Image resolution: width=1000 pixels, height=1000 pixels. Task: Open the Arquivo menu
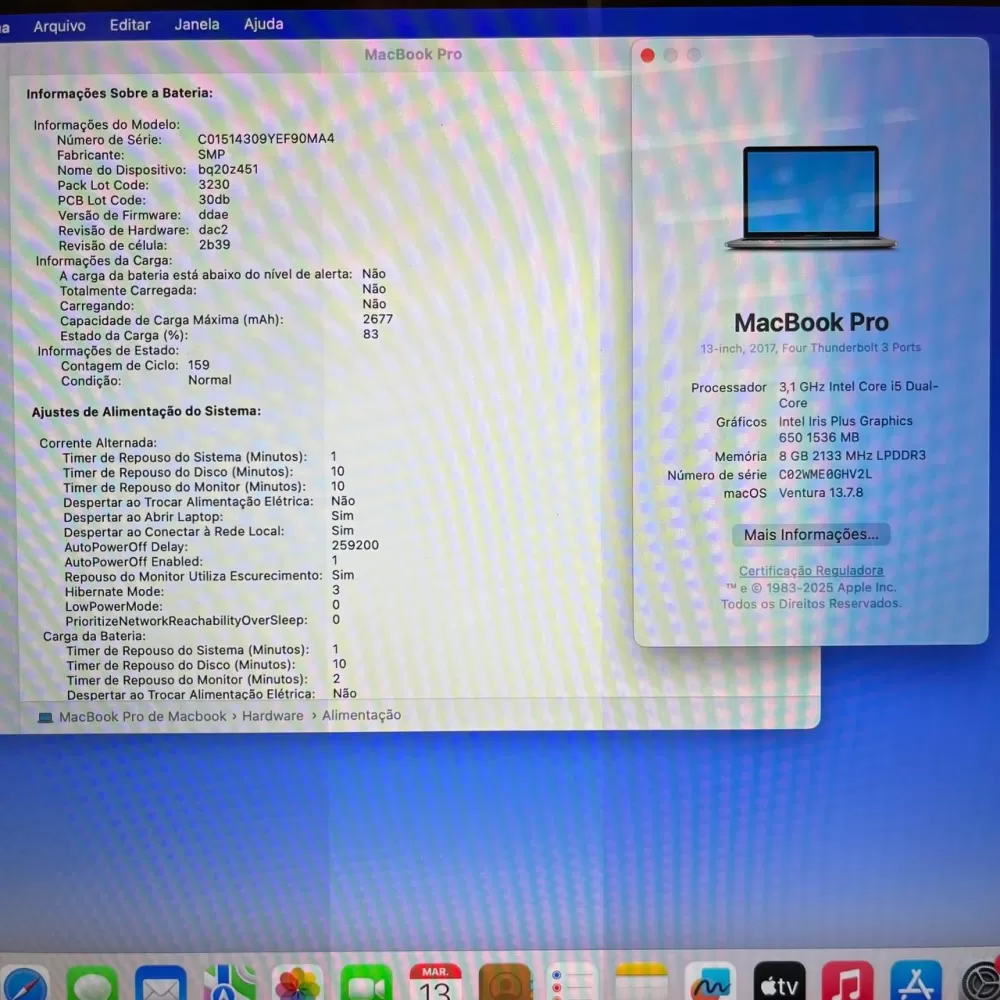59,25
